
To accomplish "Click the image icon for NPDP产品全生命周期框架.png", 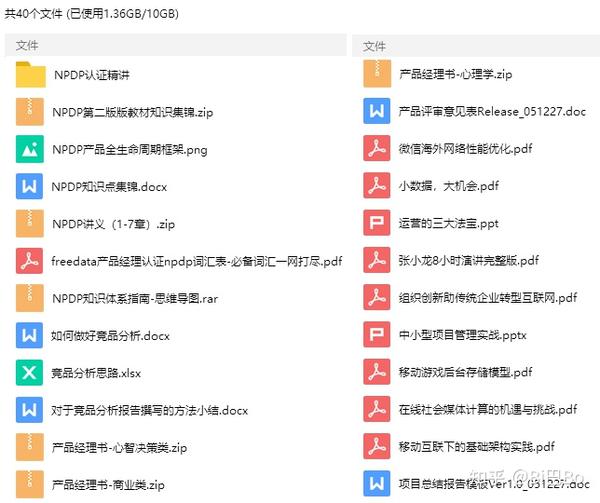I will click(x=30, y=149).
